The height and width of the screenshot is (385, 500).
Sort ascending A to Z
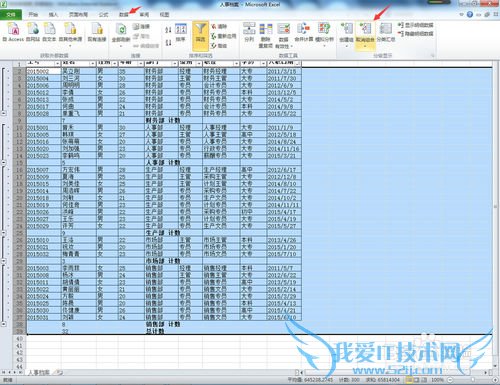tap(168, 30)
